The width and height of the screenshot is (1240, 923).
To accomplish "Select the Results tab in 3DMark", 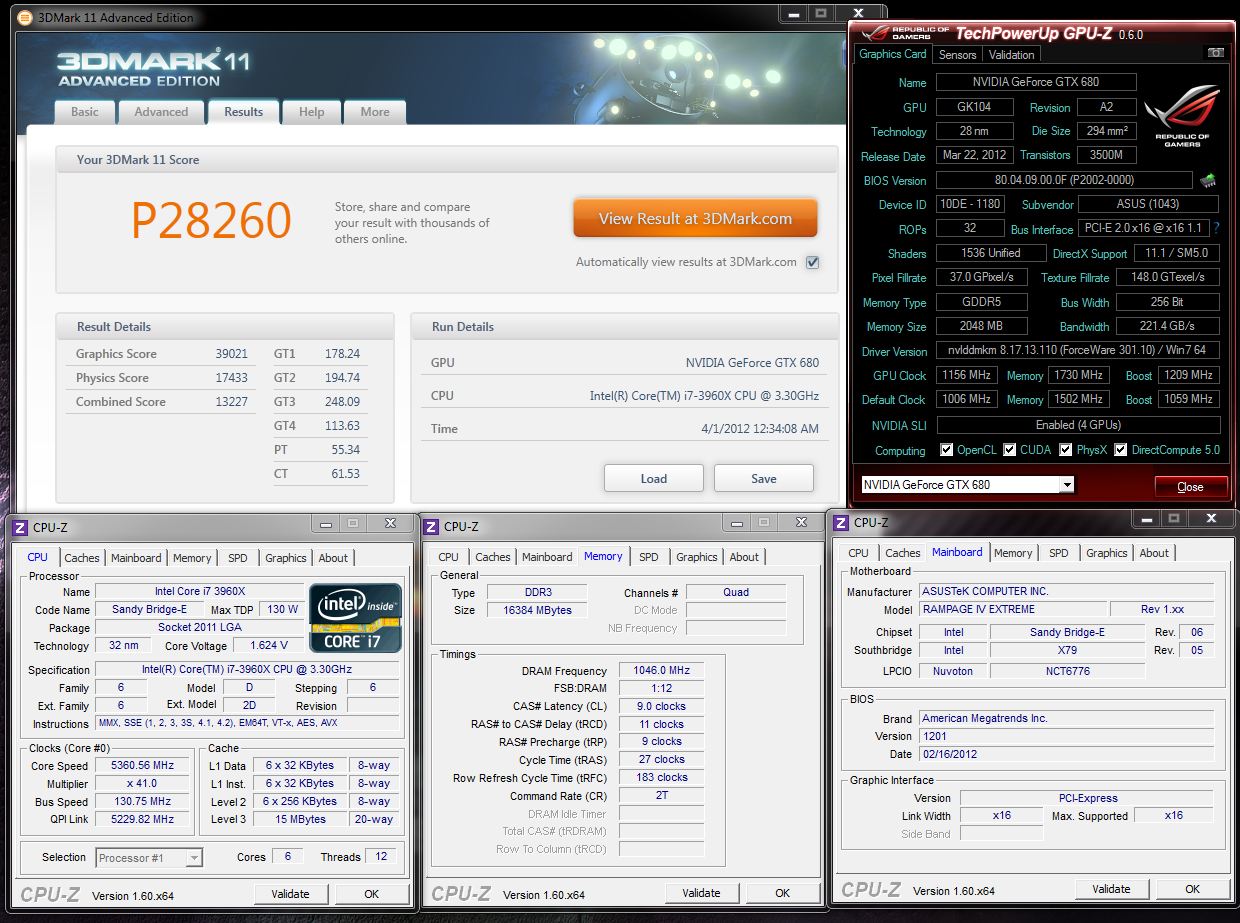I will click(x=243, y=111).
